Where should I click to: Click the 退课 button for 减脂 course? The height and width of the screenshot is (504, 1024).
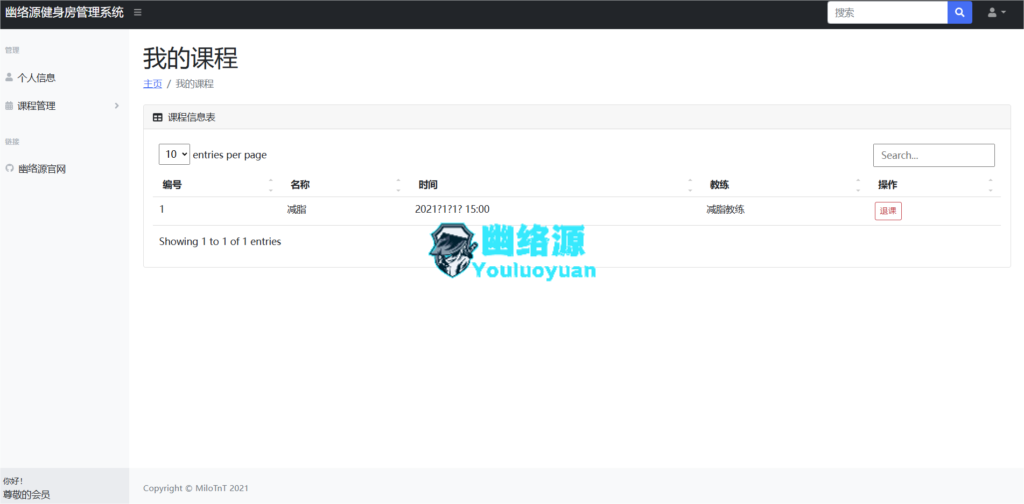[x=888, y=211]
